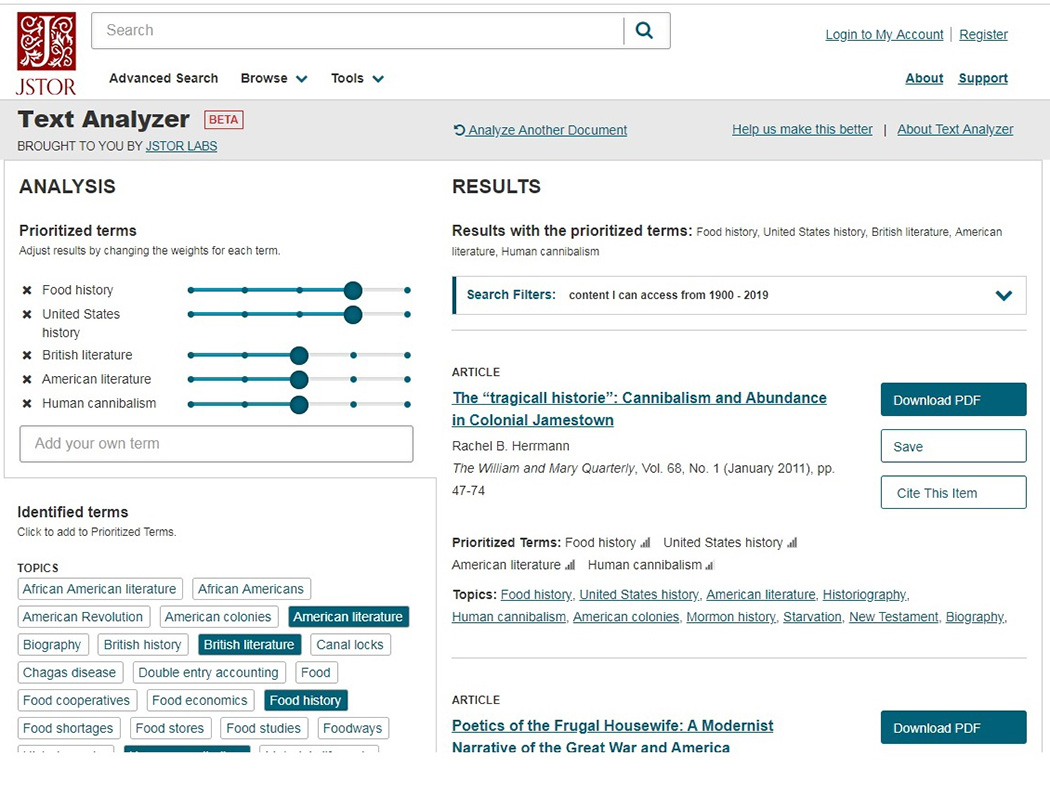Deselect Food history topic tag
The height and width of the screenshot is (795, 1050).
[305, 701]
